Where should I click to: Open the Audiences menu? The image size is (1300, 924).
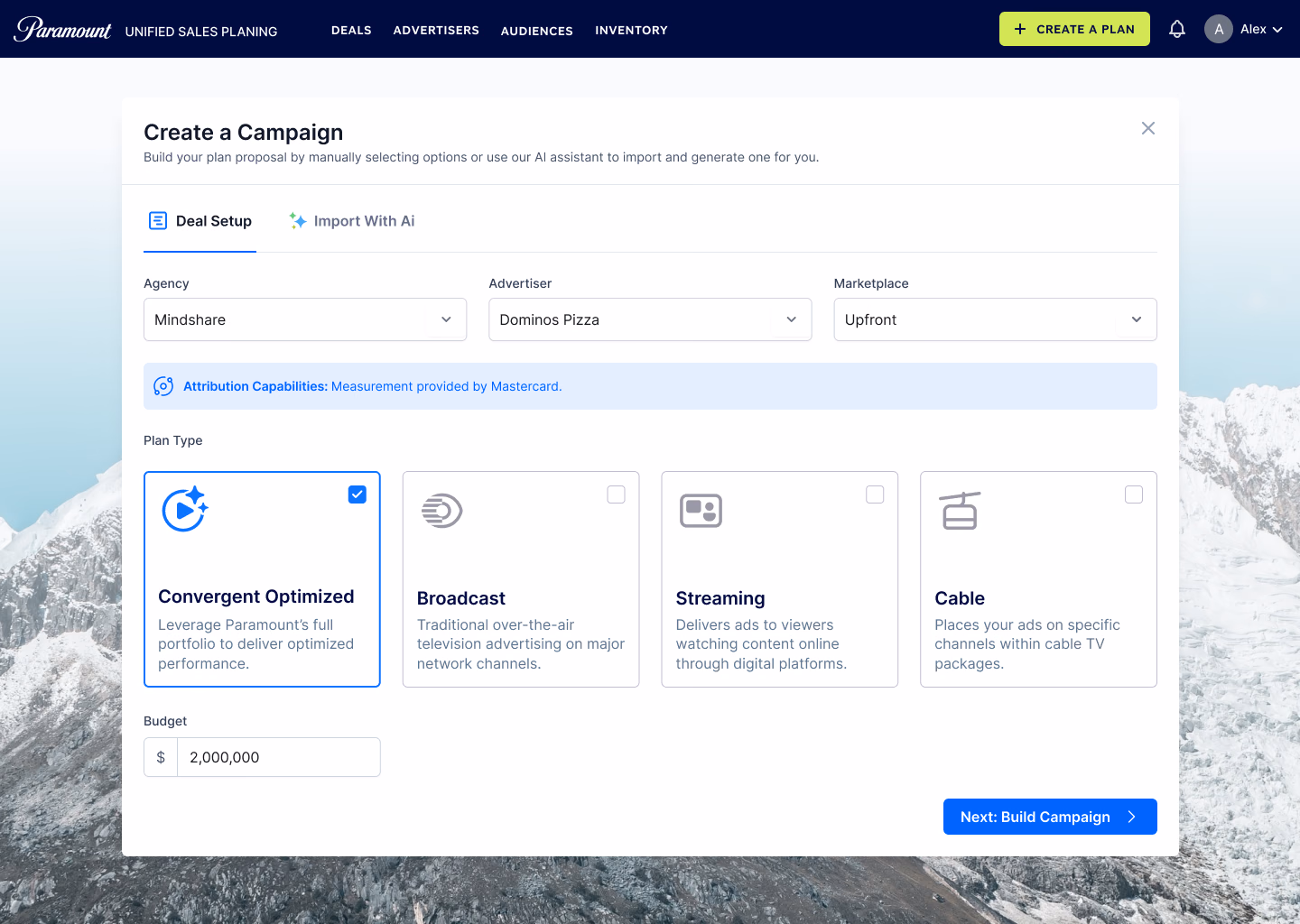coord(537,30)
